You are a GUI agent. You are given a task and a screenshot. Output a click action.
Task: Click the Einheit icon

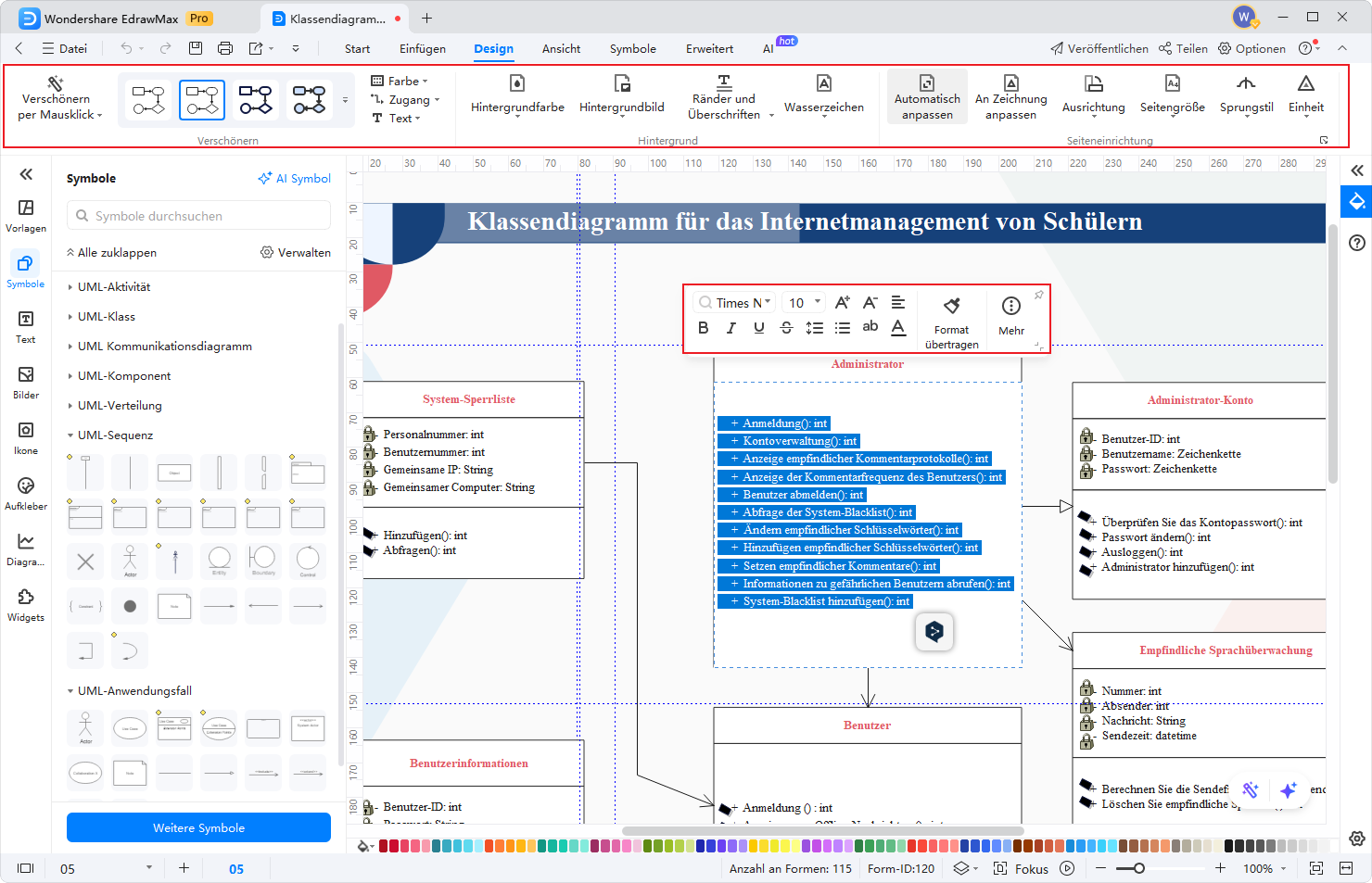coord(1306,83)
